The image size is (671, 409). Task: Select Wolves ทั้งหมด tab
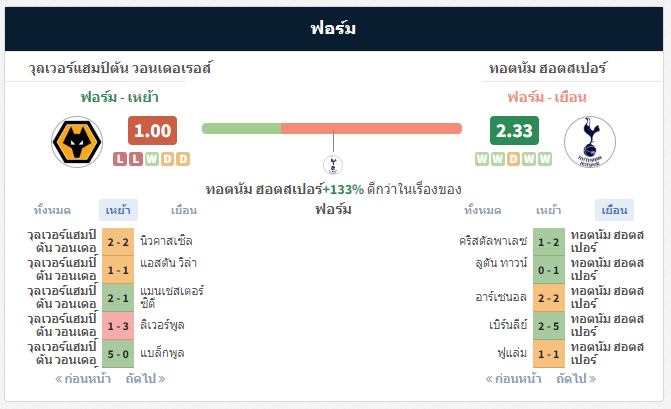pos(52,210)
